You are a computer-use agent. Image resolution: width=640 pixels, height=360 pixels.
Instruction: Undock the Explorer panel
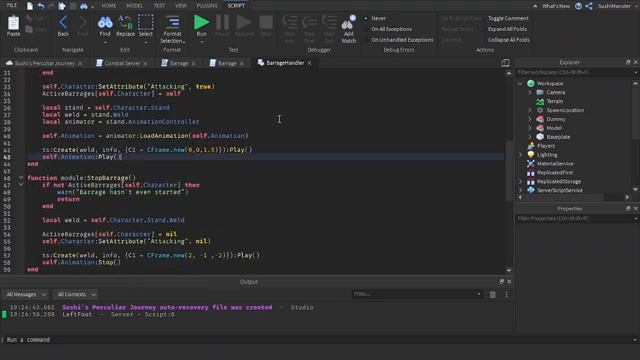(x=628, y=62)
